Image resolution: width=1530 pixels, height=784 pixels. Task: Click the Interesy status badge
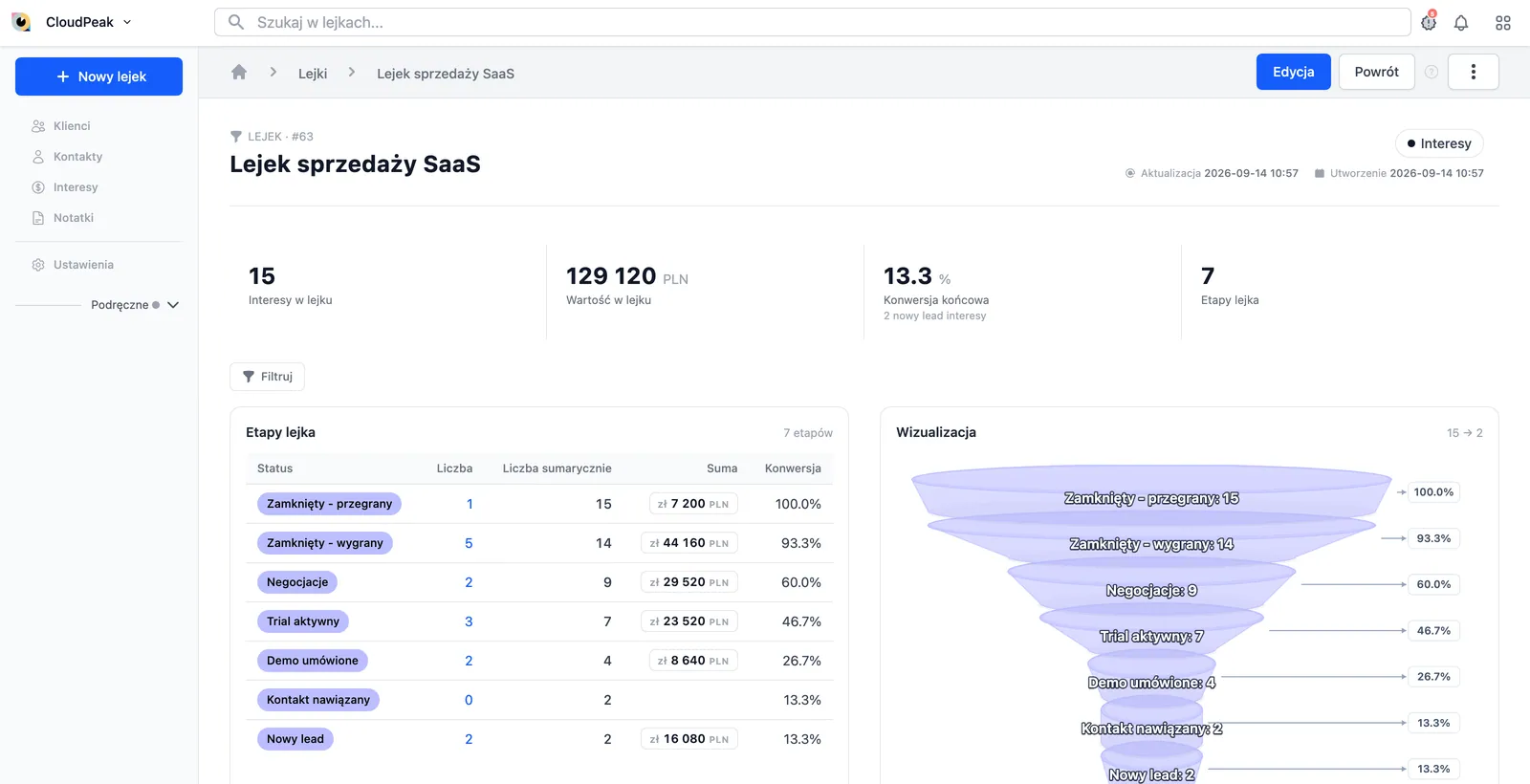coord(1439,143)
